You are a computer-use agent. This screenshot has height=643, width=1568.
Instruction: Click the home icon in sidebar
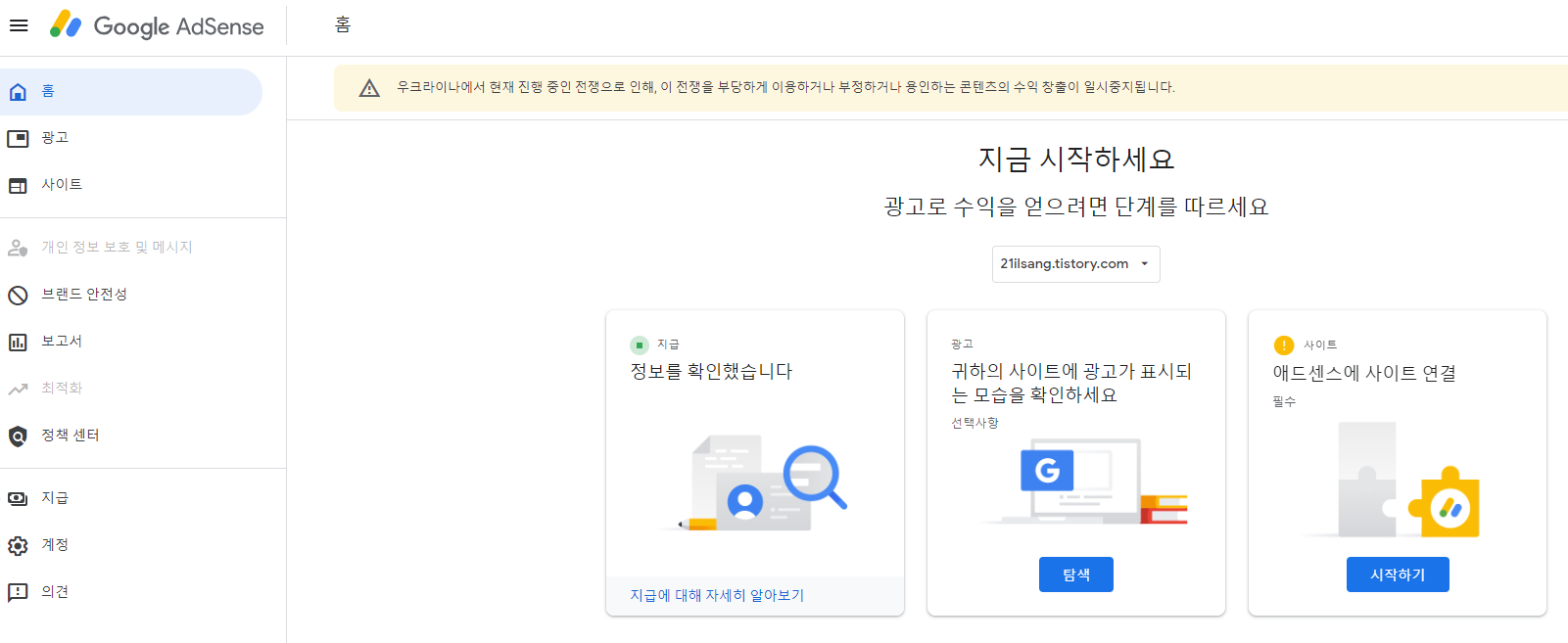[x=18, y=92]
